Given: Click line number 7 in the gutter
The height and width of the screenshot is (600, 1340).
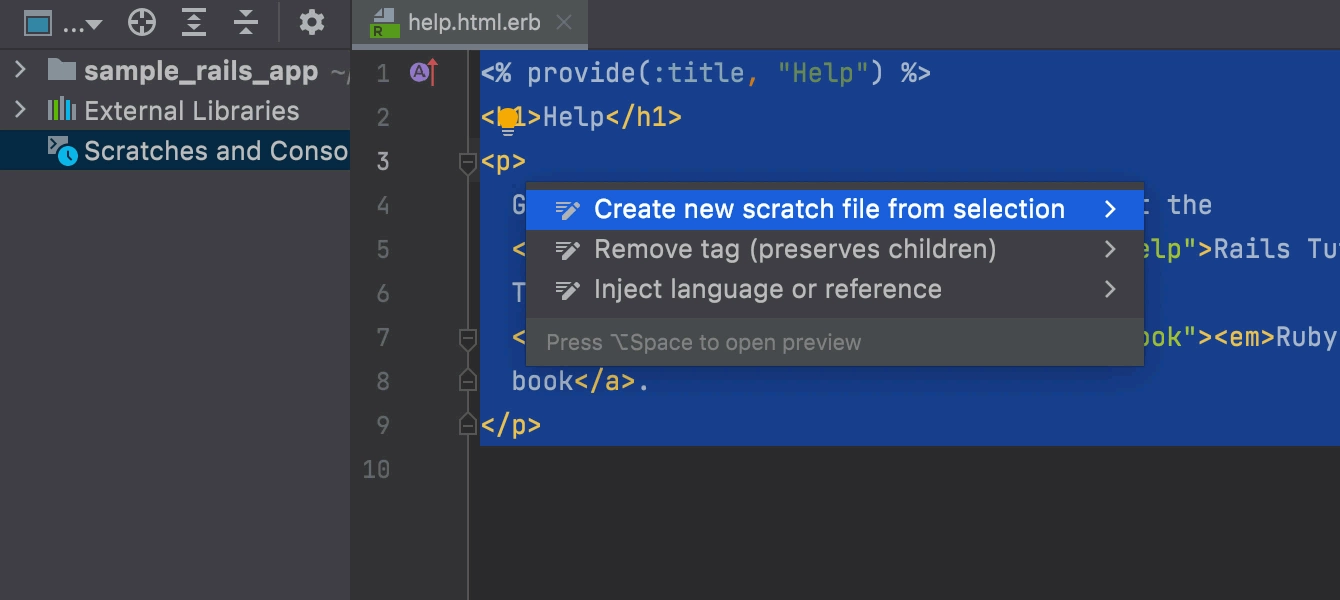Looking at the screenshot, I should pos(382,338).
